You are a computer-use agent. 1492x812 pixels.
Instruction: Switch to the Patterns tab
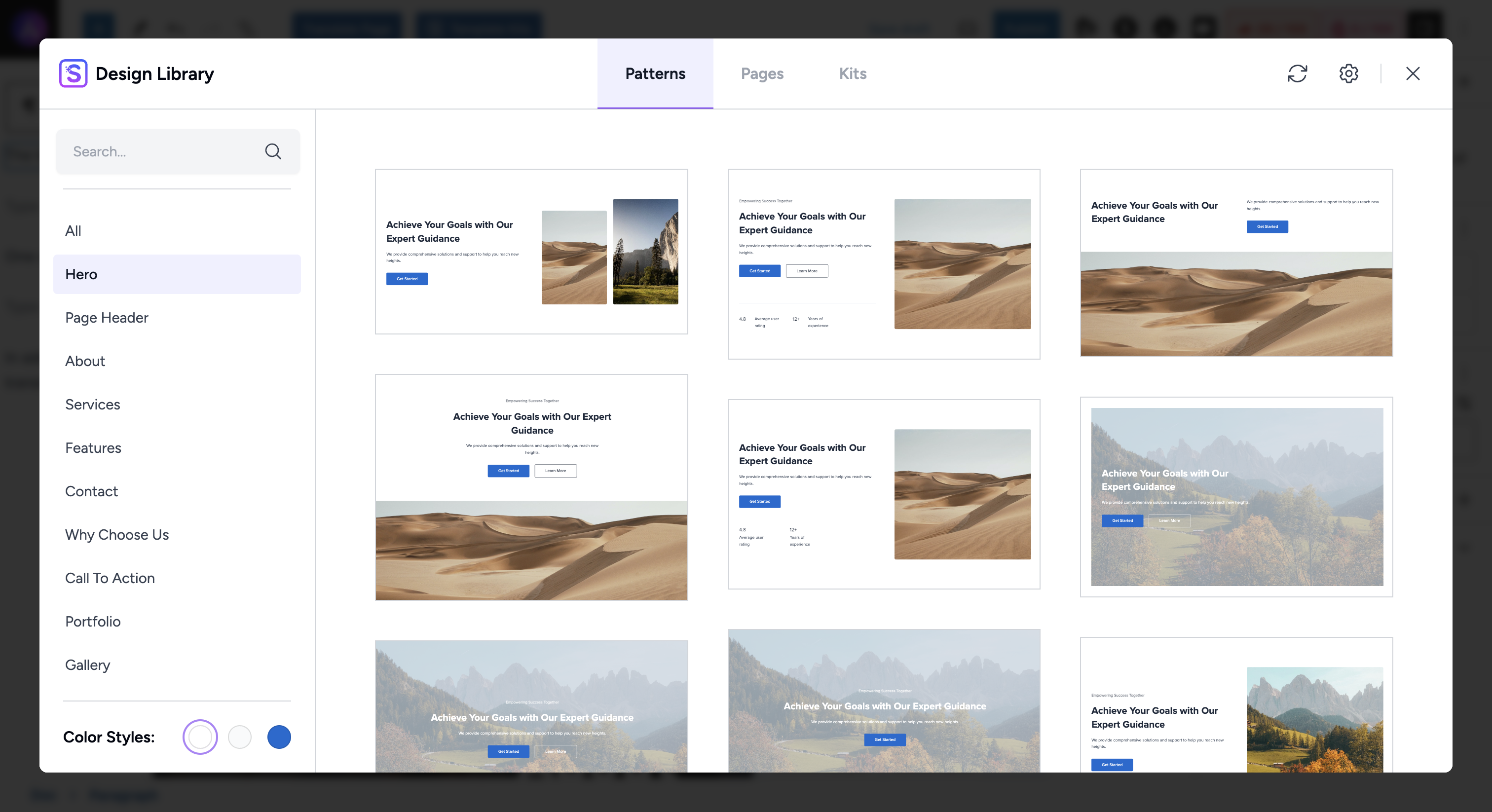tap(655, 73)
